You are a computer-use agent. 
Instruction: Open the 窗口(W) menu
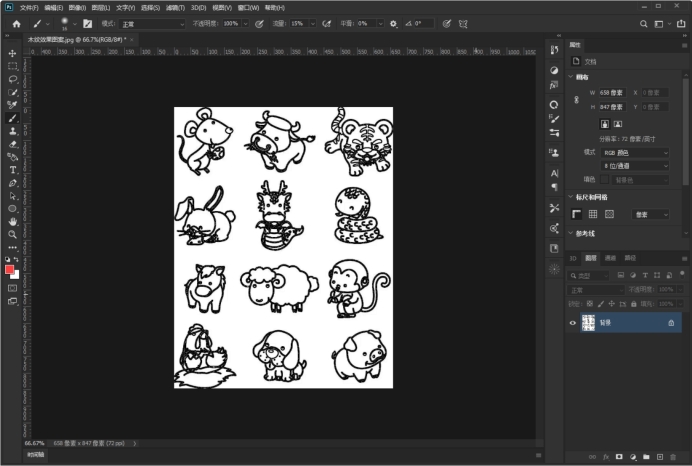248,8
